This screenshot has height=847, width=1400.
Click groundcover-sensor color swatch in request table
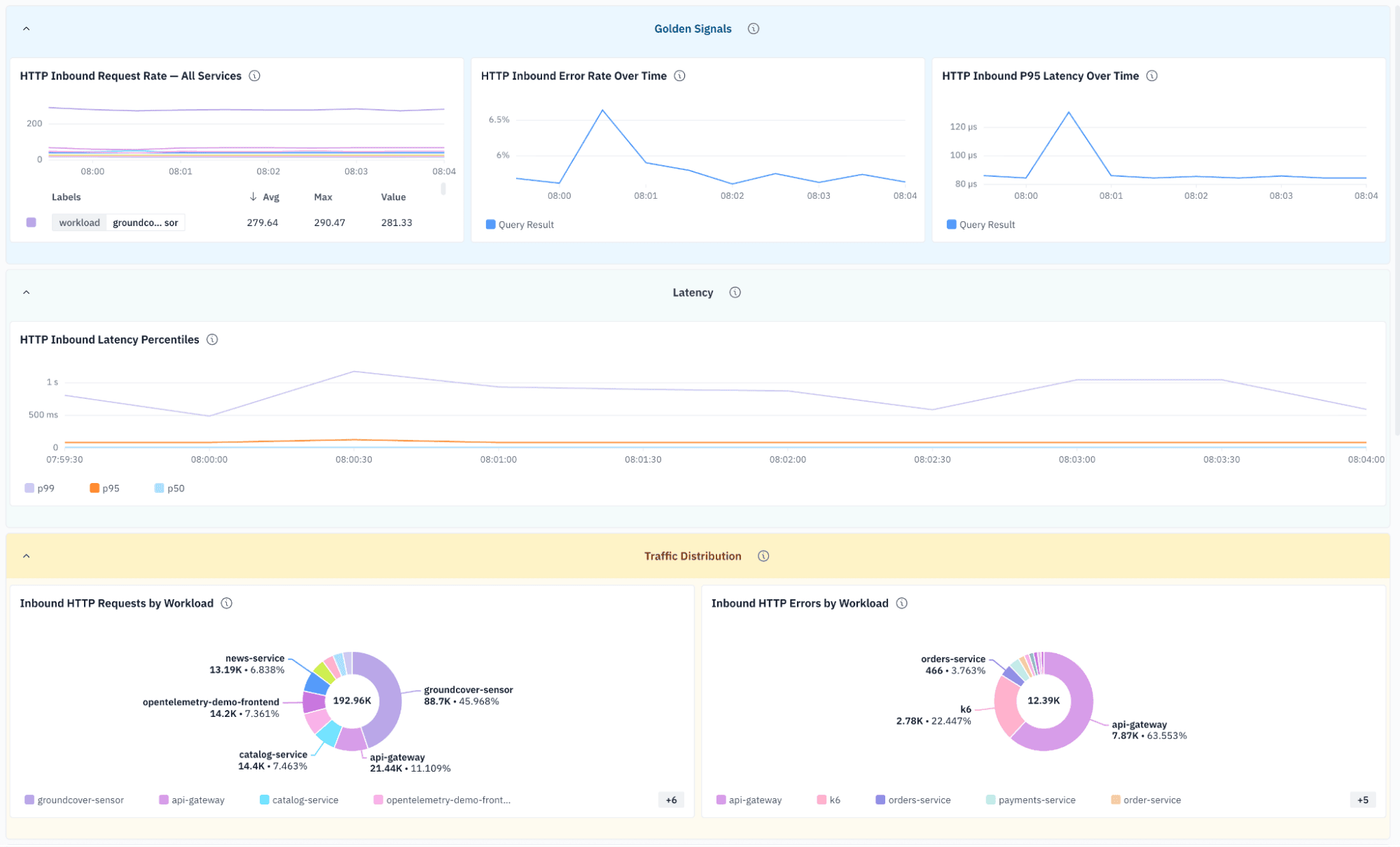tap(32, 223)
